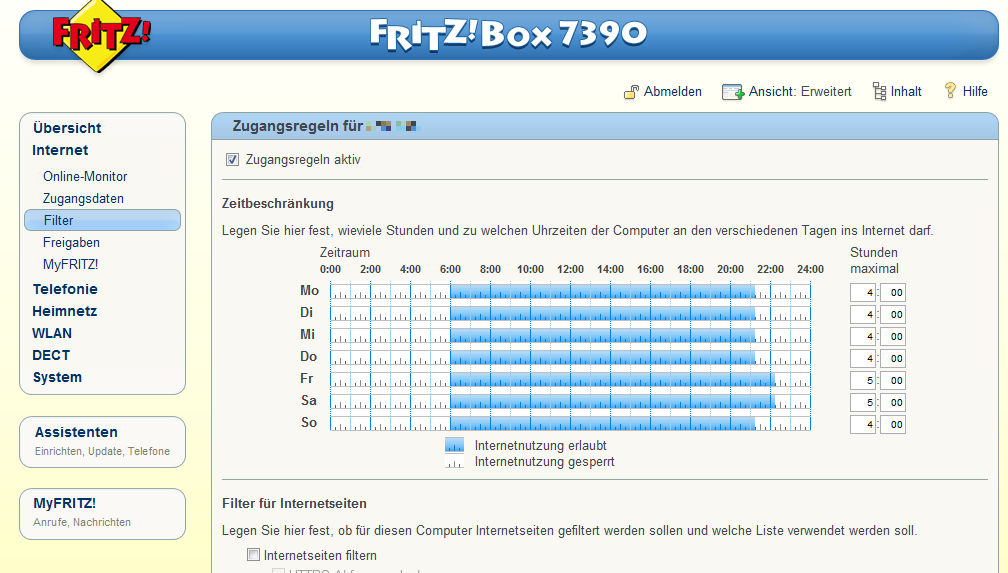Image resolution: width=1008 pixels, height=573 pixels.
Task: Click the Zeitbeschränkung heading
Action: (x=278, y=204)
